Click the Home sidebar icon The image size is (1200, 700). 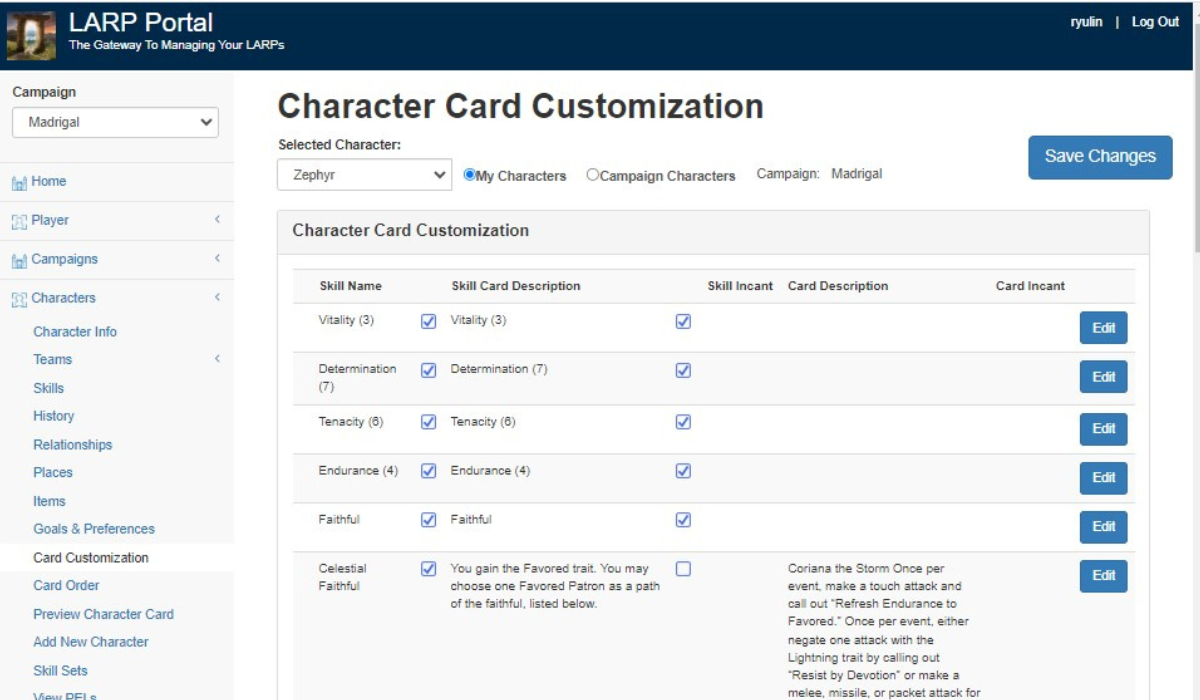click(x=19, y=183)
